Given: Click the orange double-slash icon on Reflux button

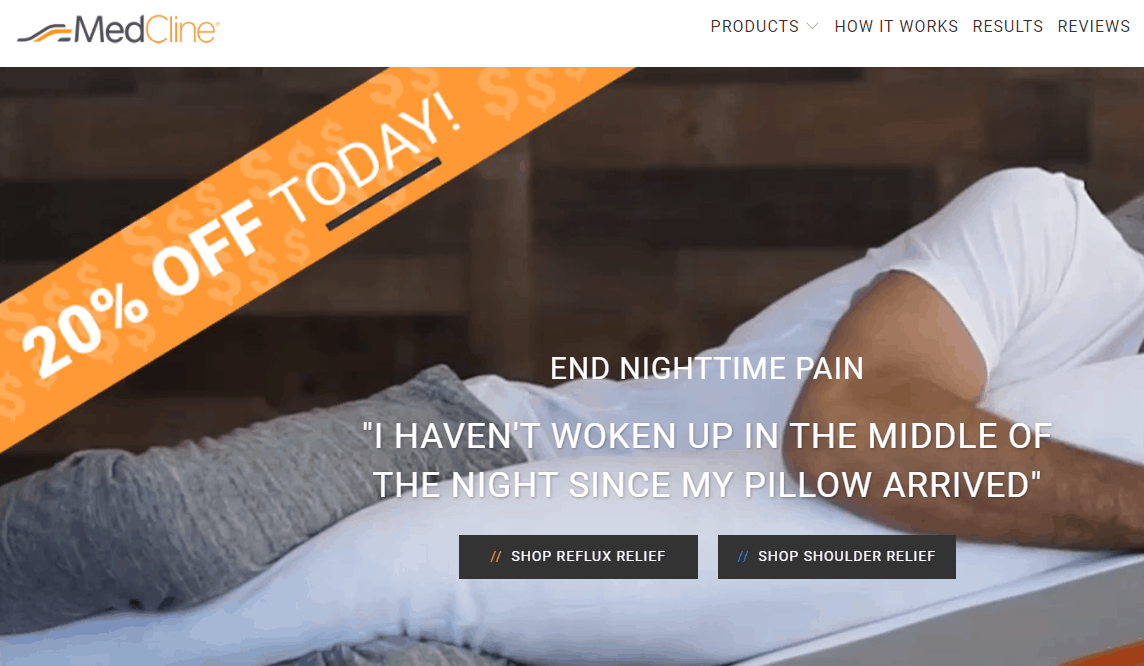Looking at the screenshot, I should pos(496,557).
